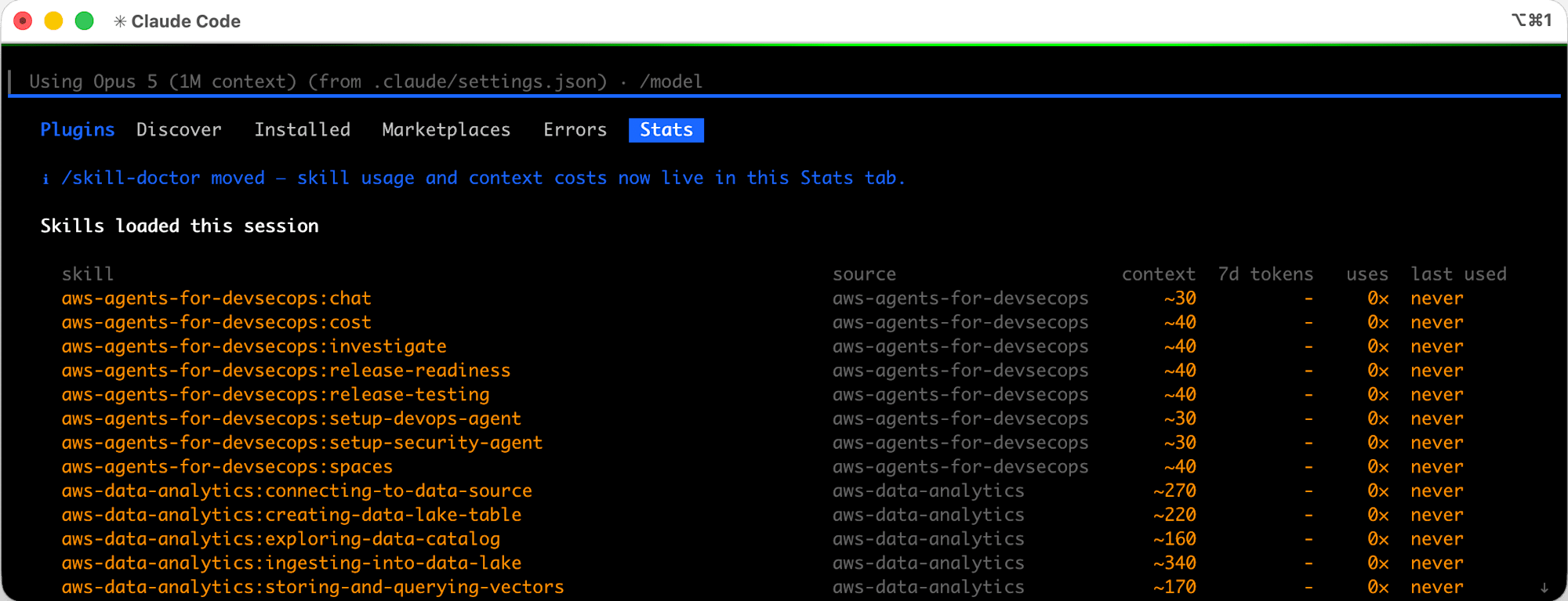Click 'never' last used in the chat row
The width and height of the screenshot is (1568, 601).
(x=1437, y=299)
